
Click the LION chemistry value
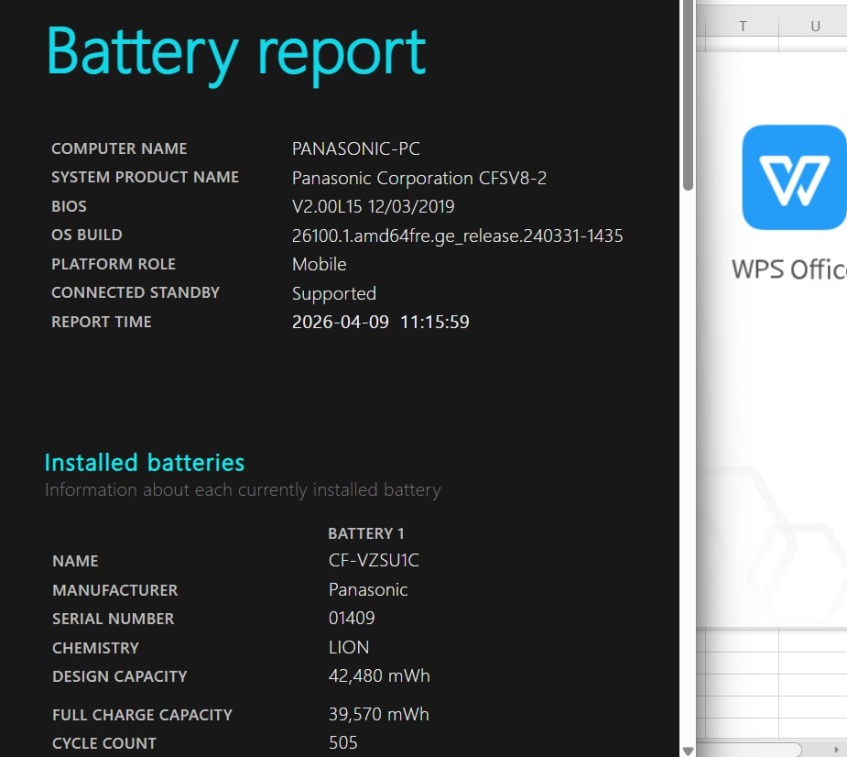pos(348,647)
